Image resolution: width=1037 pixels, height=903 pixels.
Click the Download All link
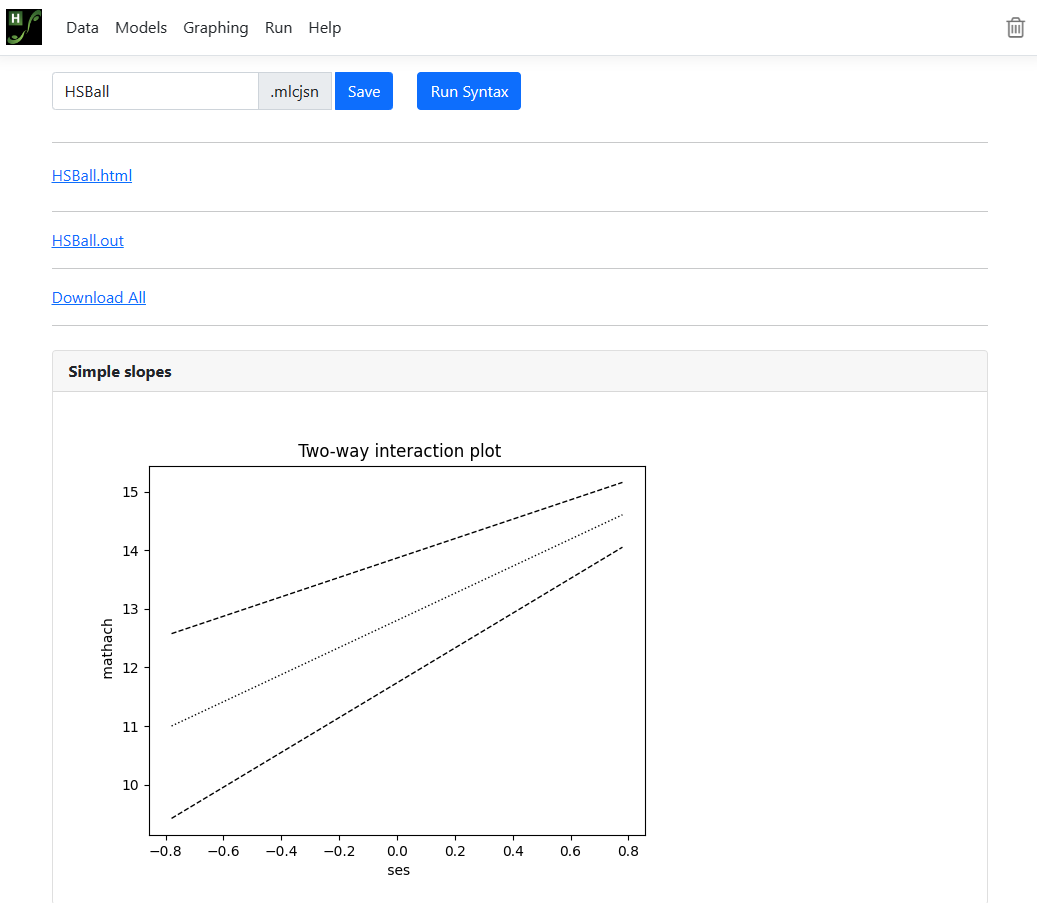click(x=99, y=298)
